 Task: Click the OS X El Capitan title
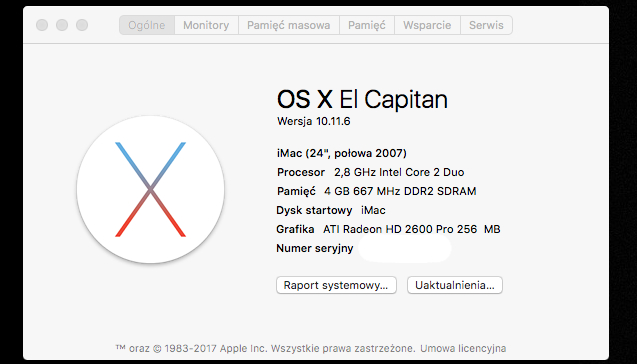point(362,99)
